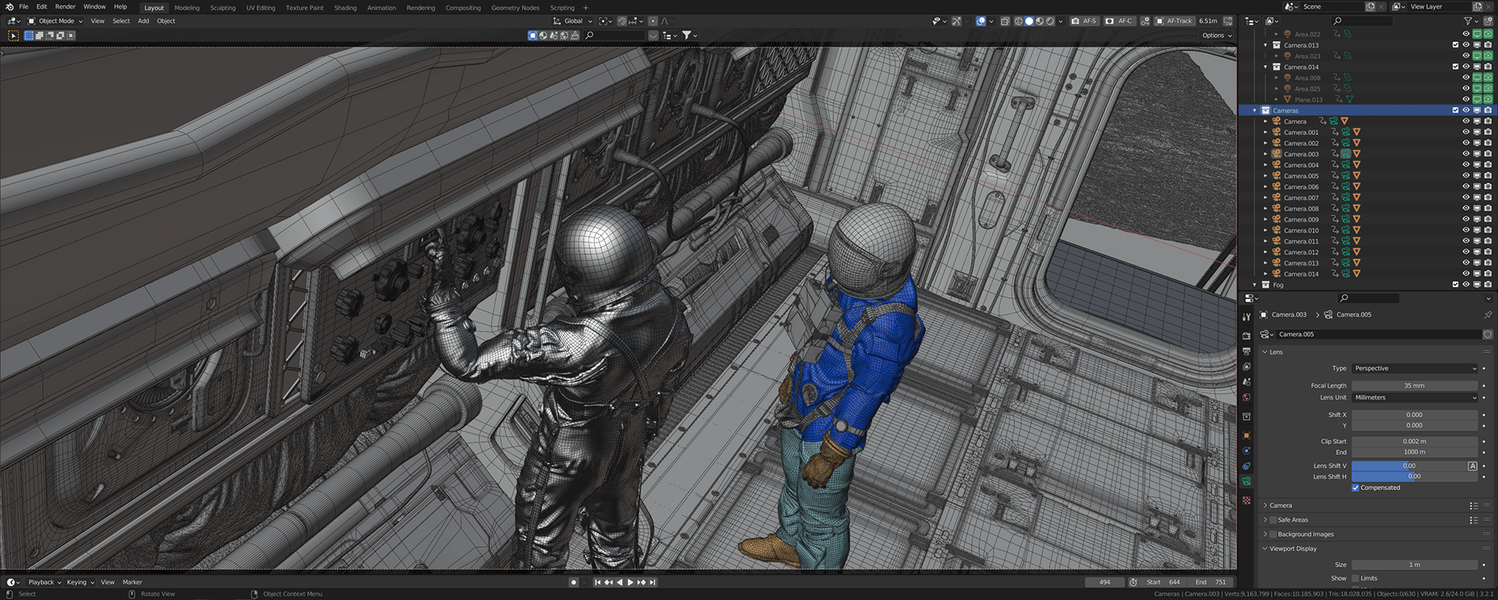Select the Render properties tab icon
The height and width of the screenshot is (600, 1498).
point(1246,336)
